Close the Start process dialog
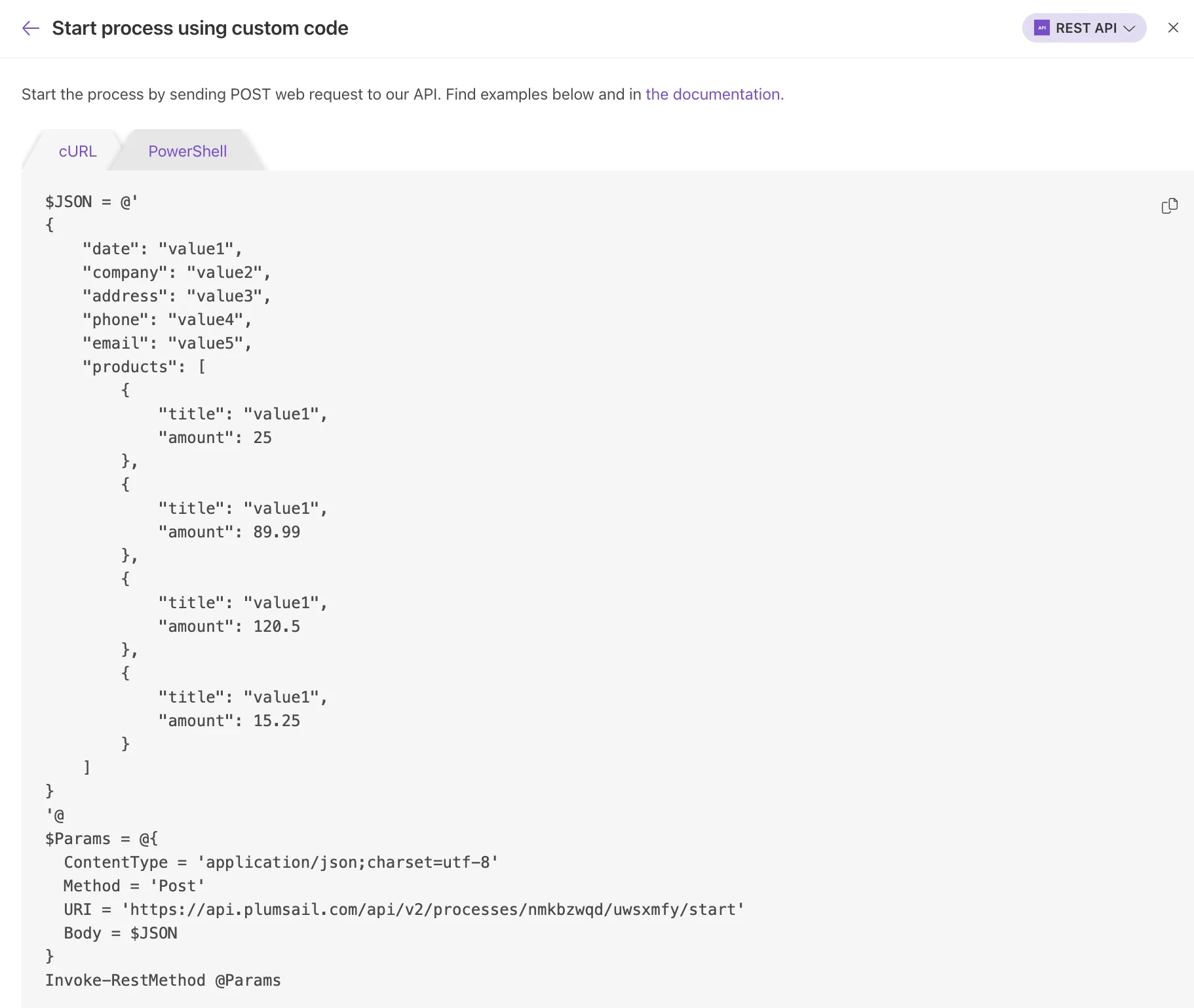 click(x=1173, y=28)
